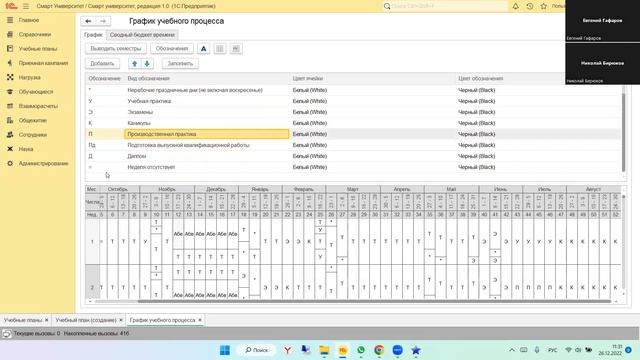
Task: Click the Сотрудники sidebar icon
Action: (x=10, y=134)
